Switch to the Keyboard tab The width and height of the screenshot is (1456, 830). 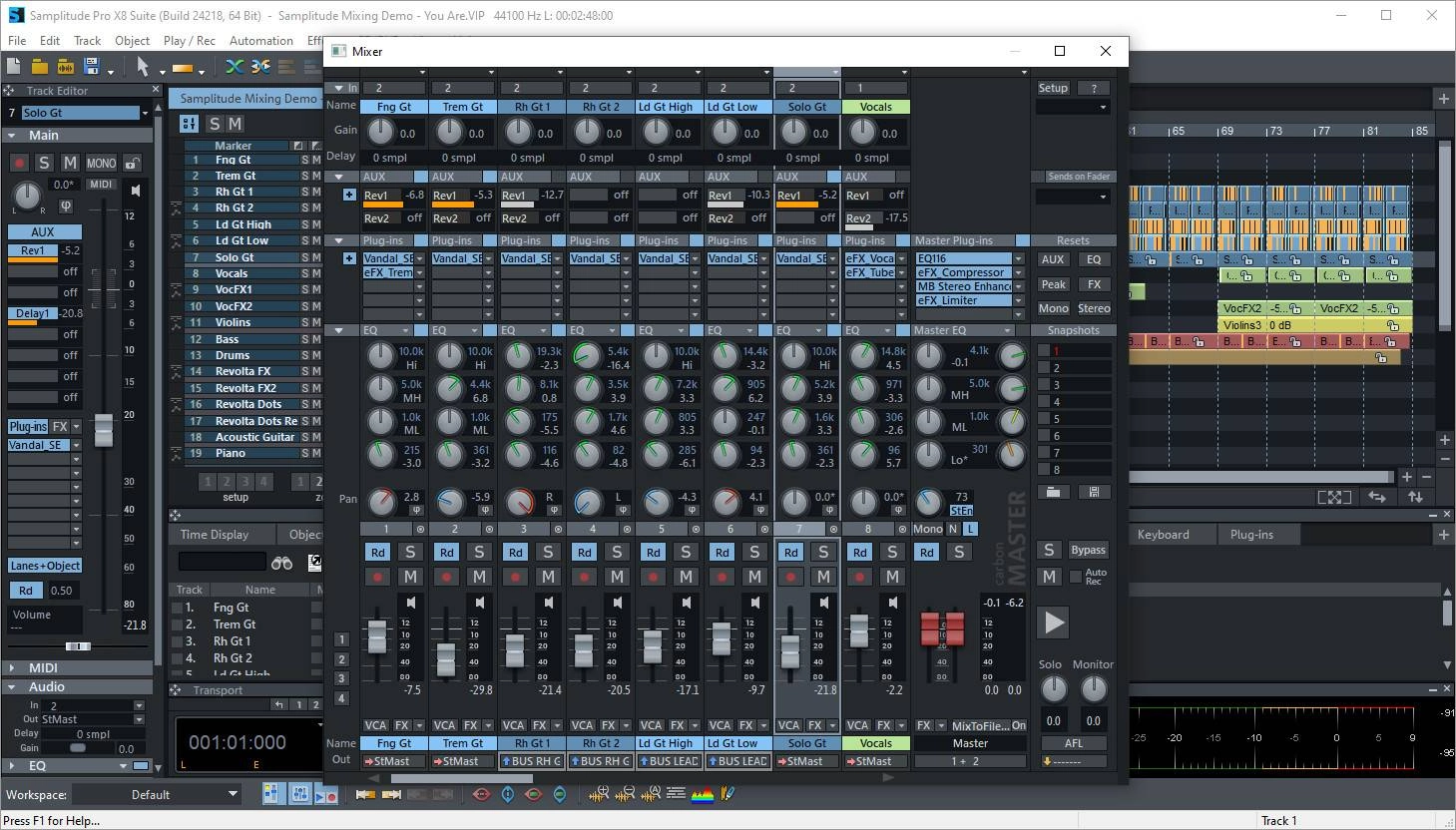pyautogui.click(x=1163, y=535)
